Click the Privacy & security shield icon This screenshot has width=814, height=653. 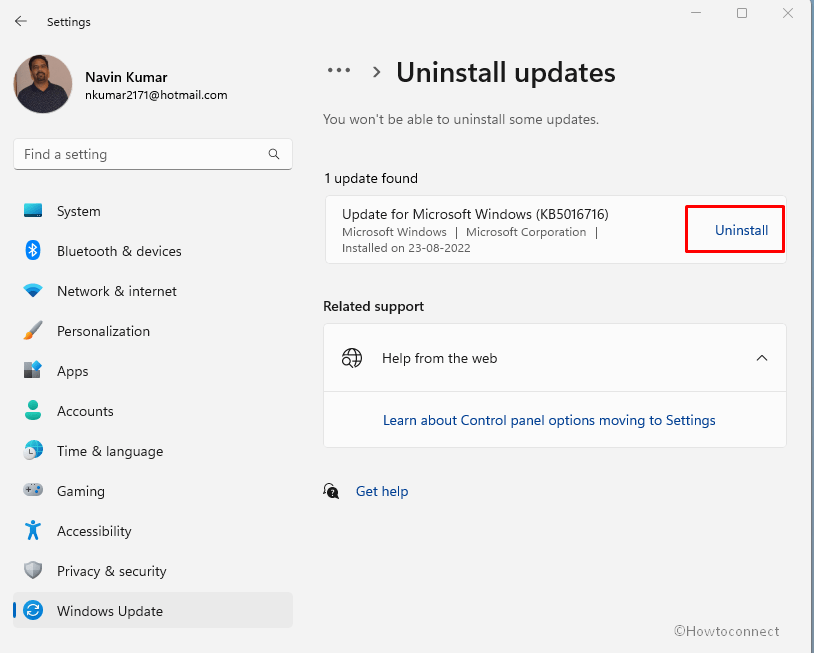coord(33,570)
